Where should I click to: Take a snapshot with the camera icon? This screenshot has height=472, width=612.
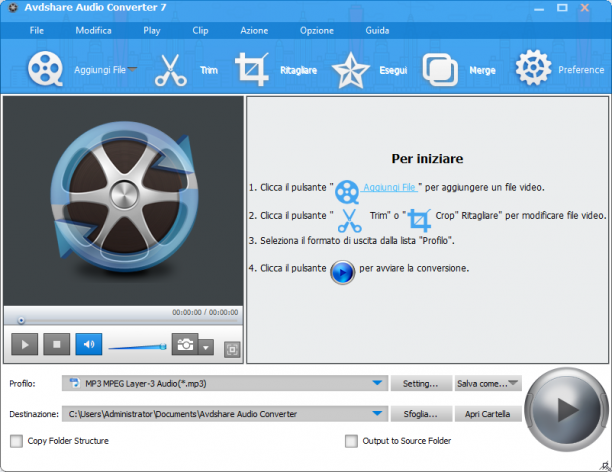click(x=185, y=344)
